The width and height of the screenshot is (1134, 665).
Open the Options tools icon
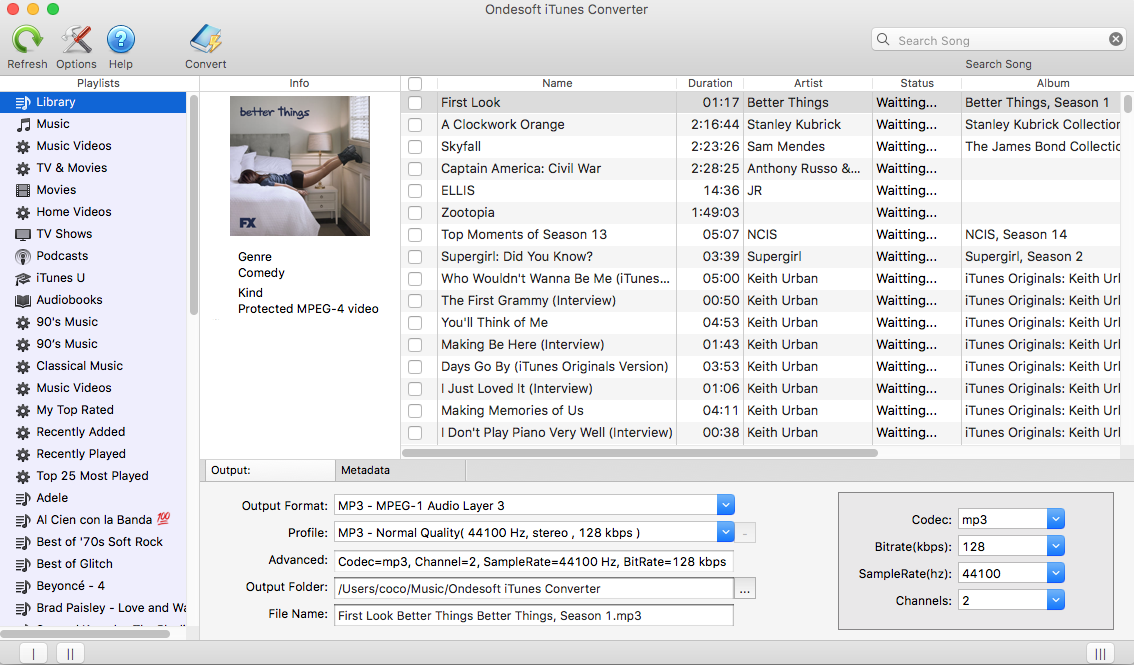(76, 39)
